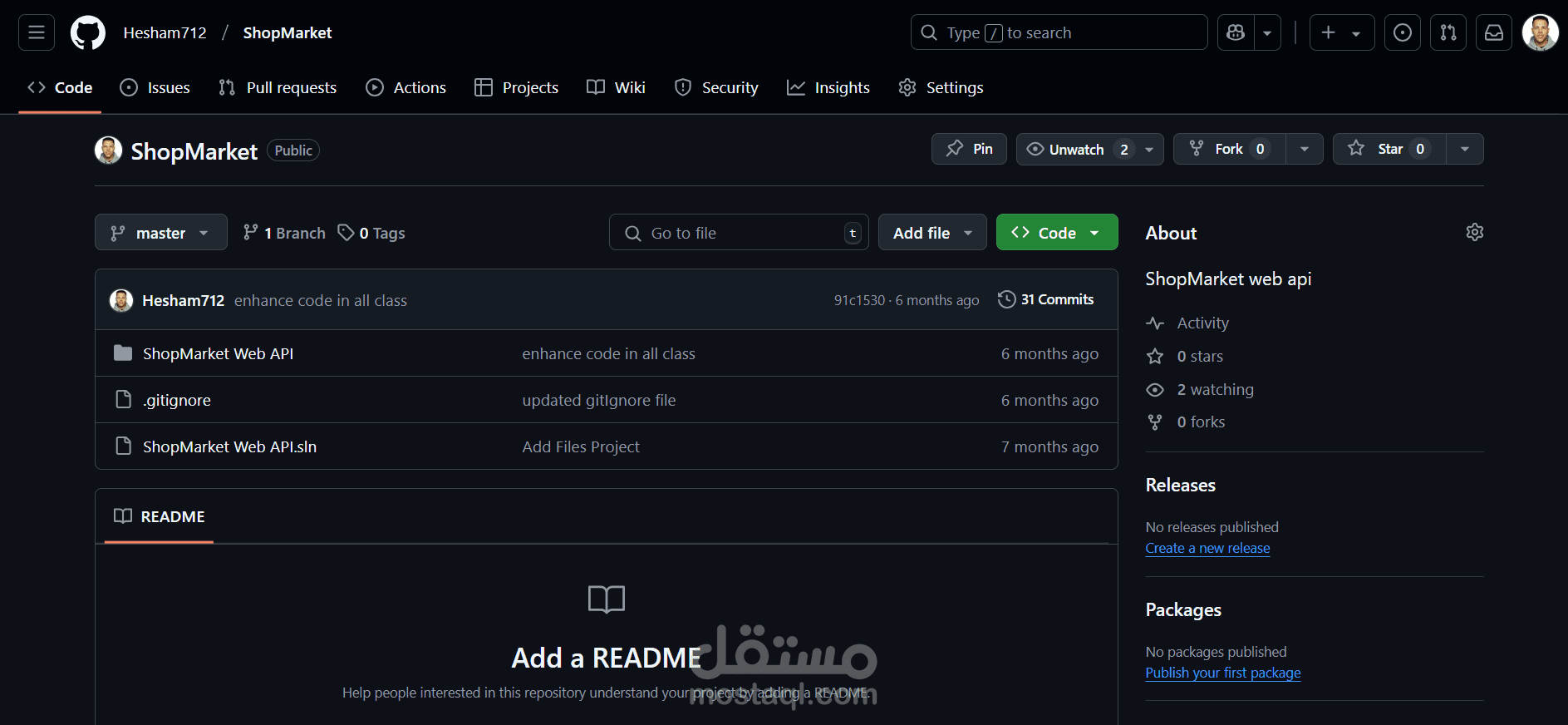This screenshot has width=1568, height=725.
Task: Click the repository owner avatar beside ShopMarket title
Action: coord(108,150)
